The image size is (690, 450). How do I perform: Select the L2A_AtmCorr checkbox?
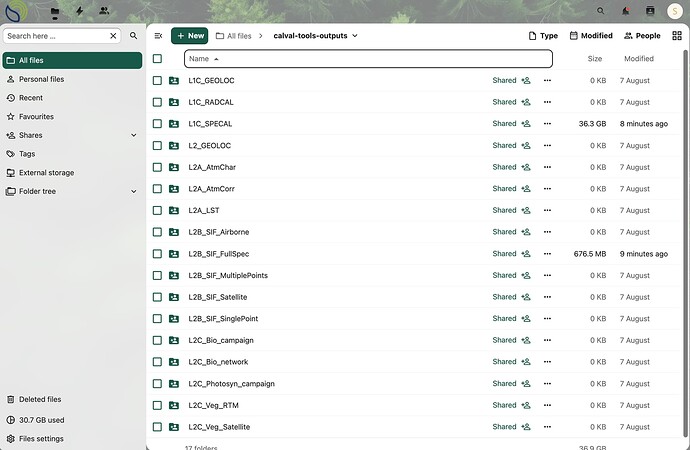tap(157, 189)
